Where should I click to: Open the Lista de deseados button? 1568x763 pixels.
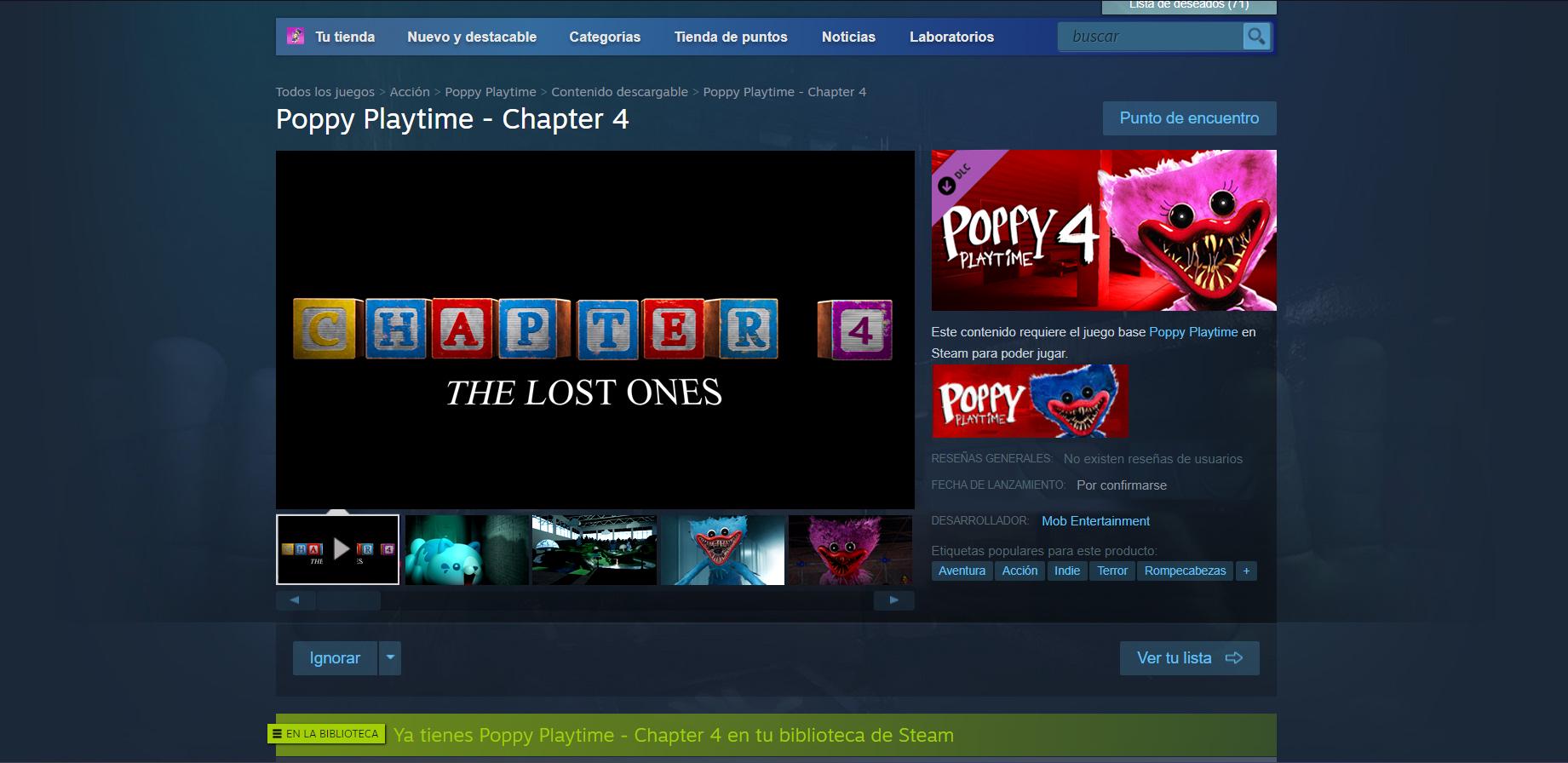point(1189,6)
